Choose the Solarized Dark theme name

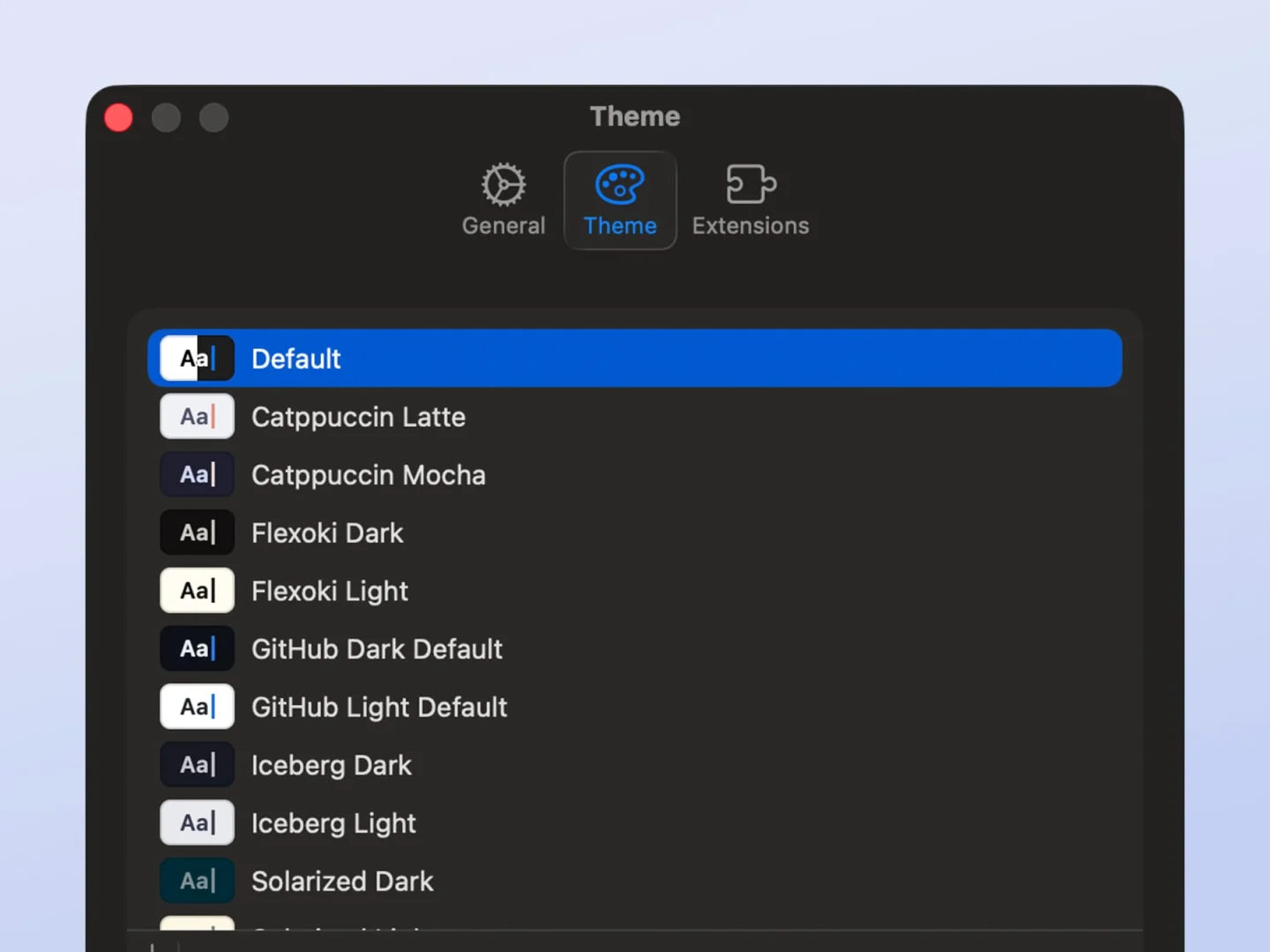tap(342, 881)
